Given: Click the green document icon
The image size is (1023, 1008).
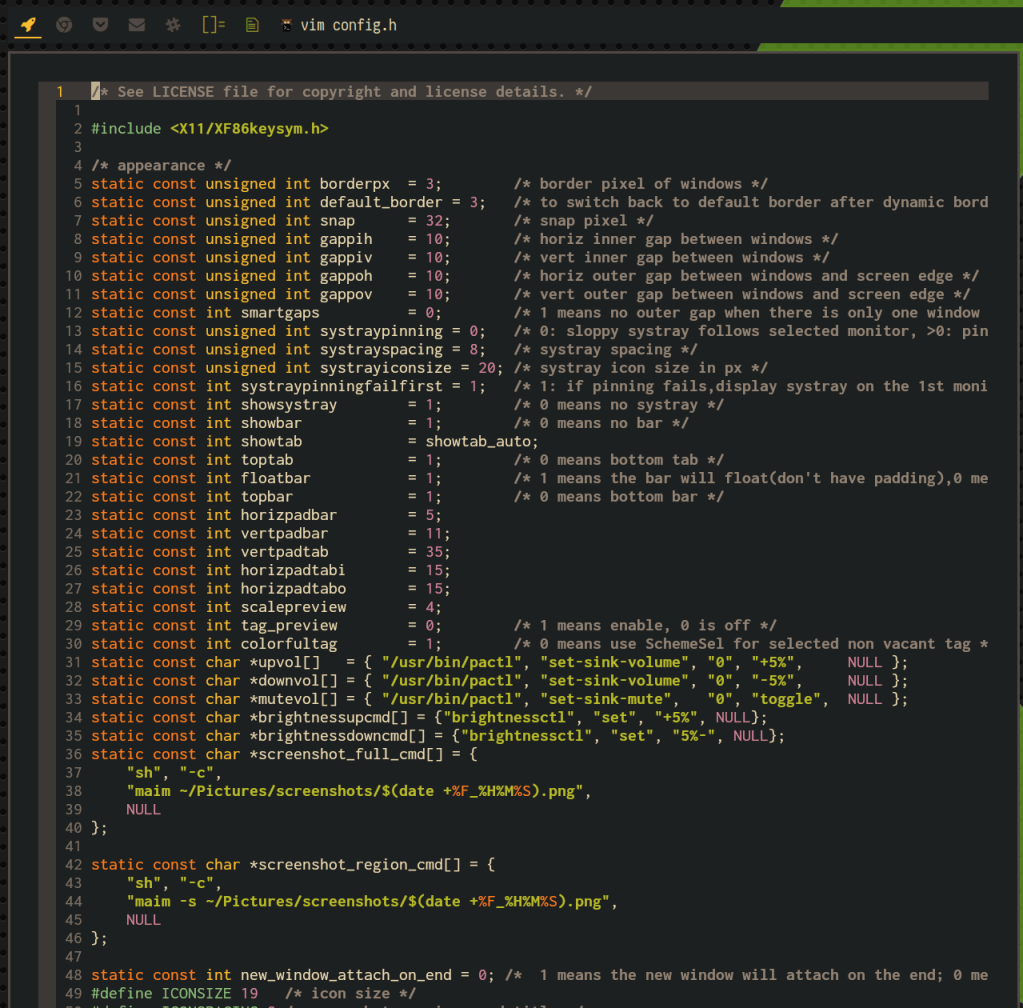Looking at the screenshot, I should tap(252, 25).
